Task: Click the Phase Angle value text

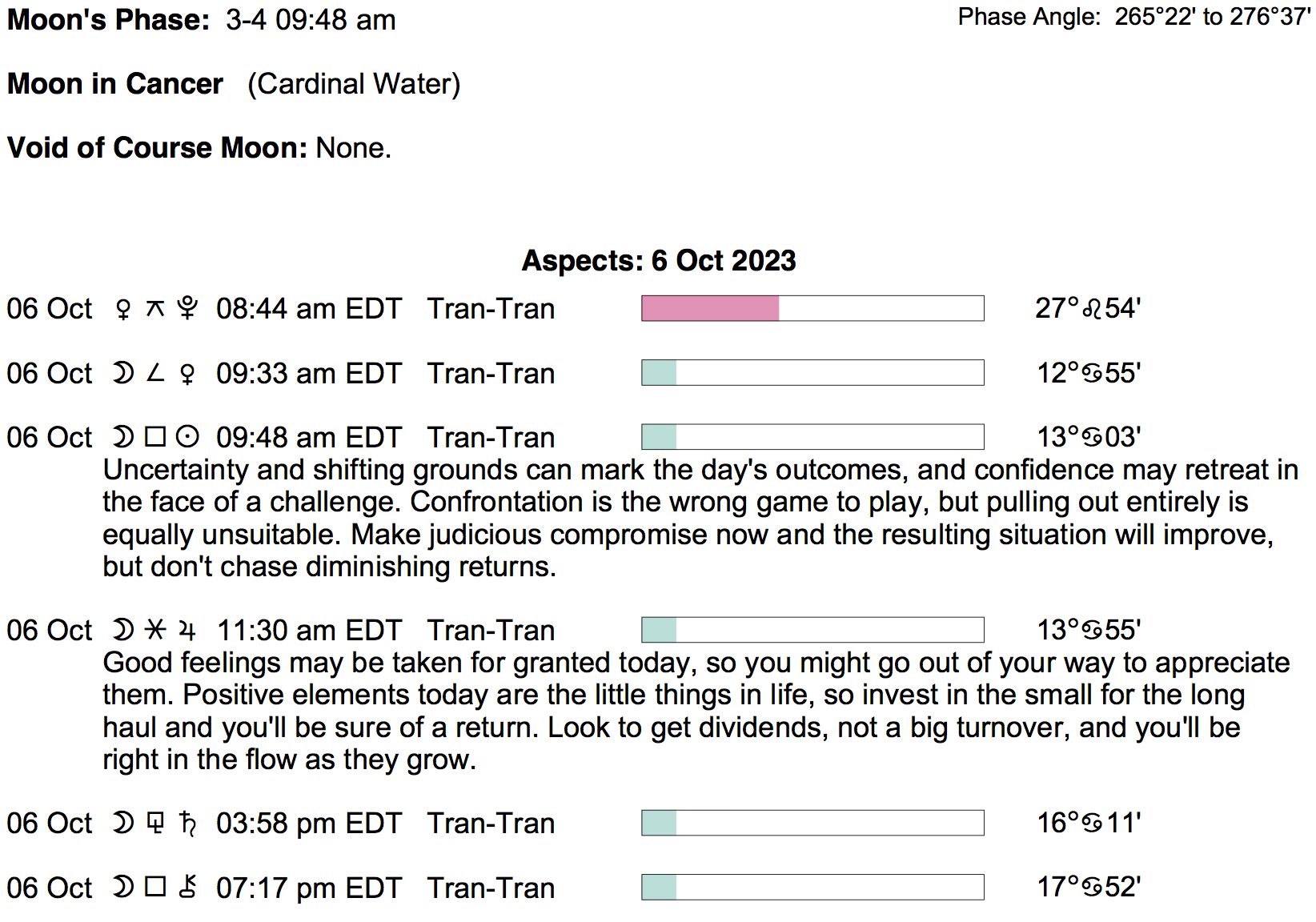Action: tap(1212, 17)
